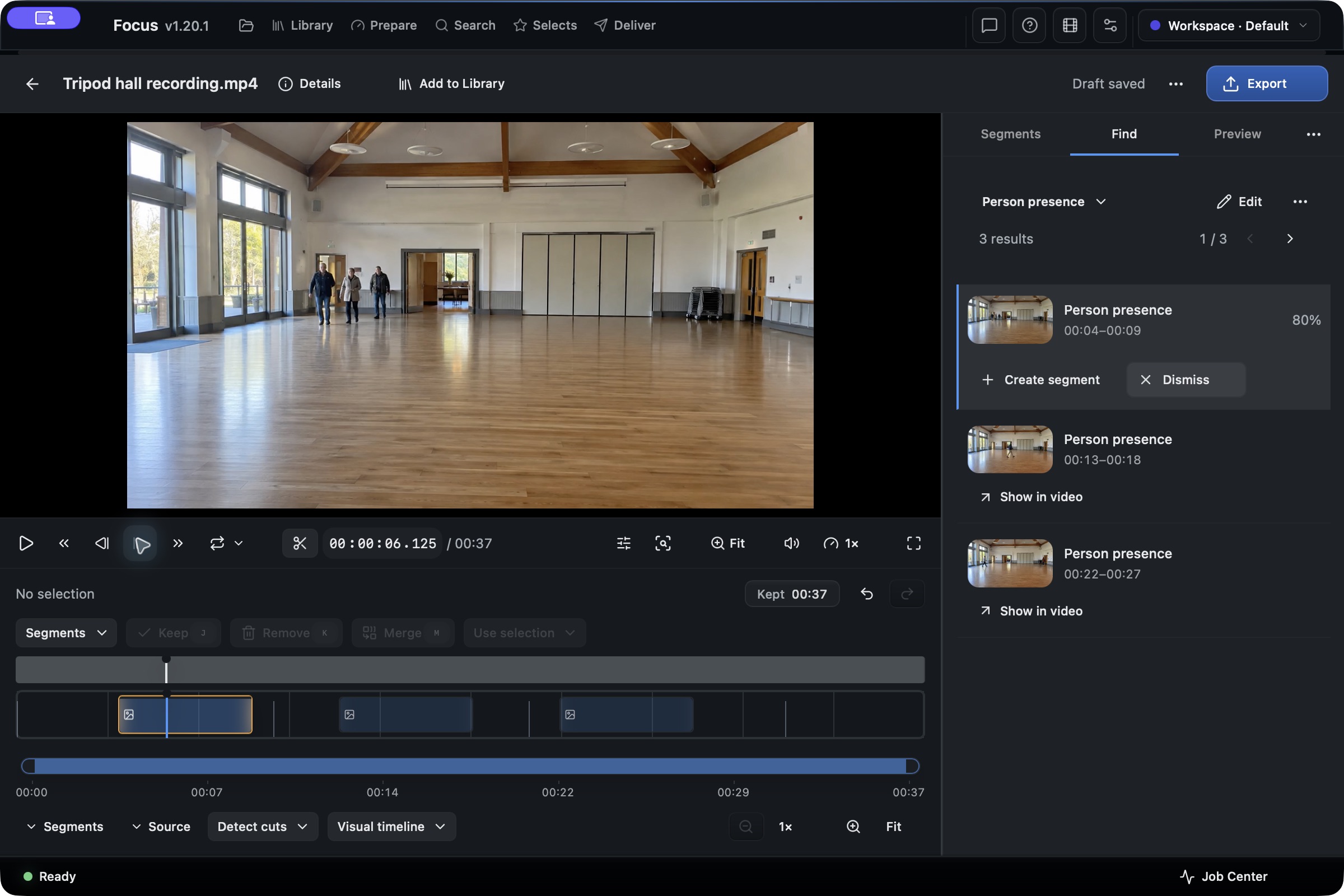Open more options next to Draft saved

pyautogui.click(x=1176, y=84)
